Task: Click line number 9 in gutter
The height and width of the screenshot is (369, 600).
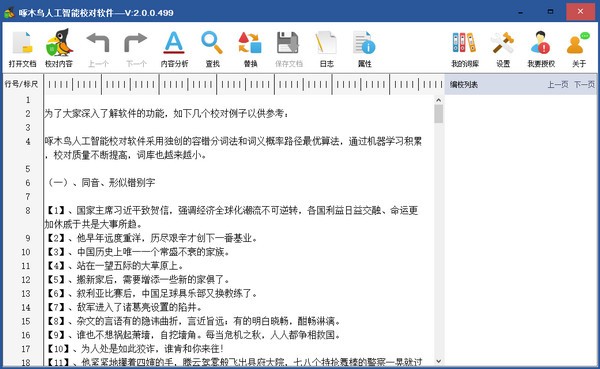Action: (x=28, y=238)
